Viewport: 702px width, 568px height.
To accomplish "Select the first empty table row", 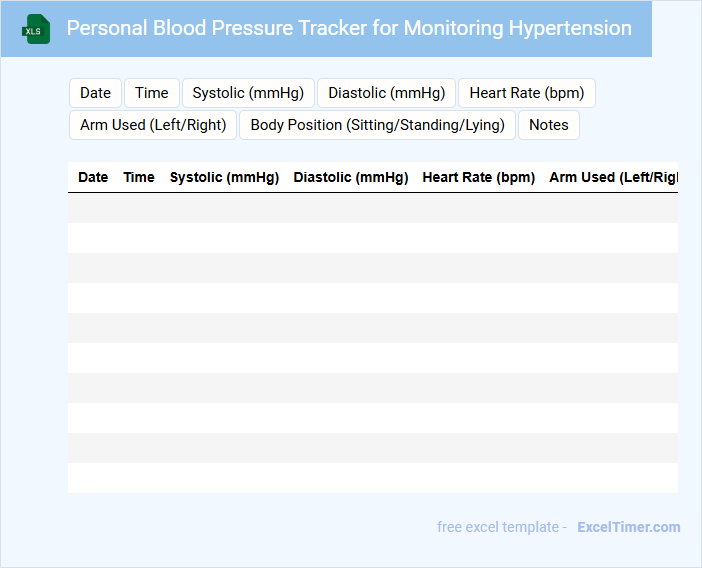I will [x=372, y=208].
